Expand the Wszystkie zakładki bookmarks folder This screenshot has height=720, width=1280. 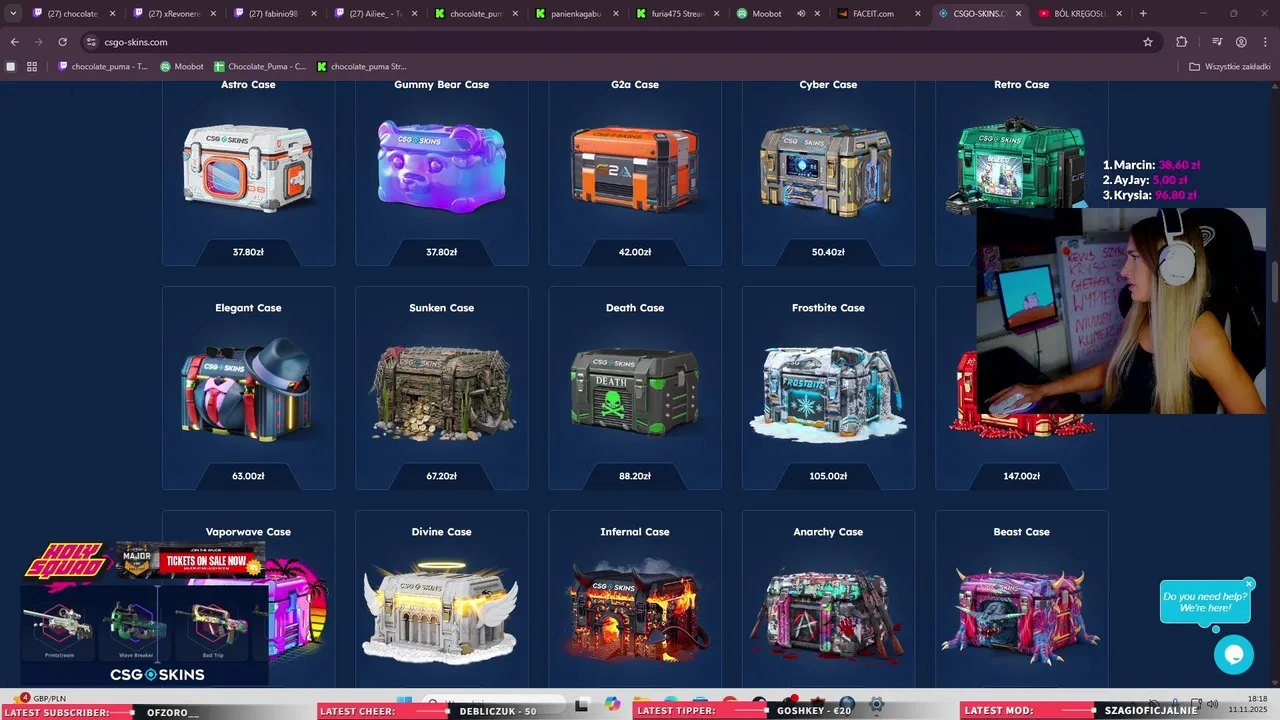pyautogui.click(x=1229, y=67)
